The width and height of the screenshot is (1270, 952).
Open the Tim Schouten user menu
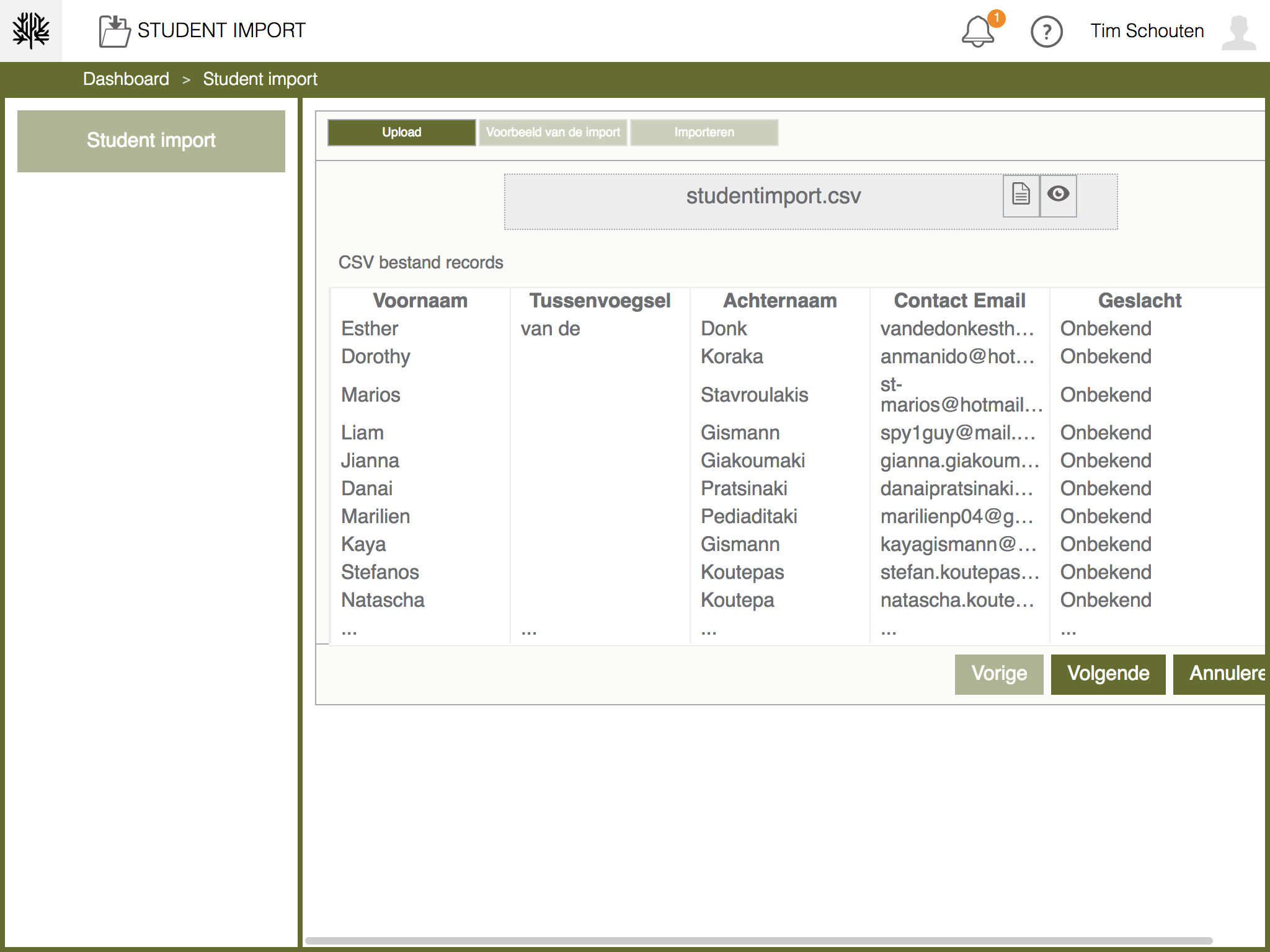click(x=1147, y=31)
